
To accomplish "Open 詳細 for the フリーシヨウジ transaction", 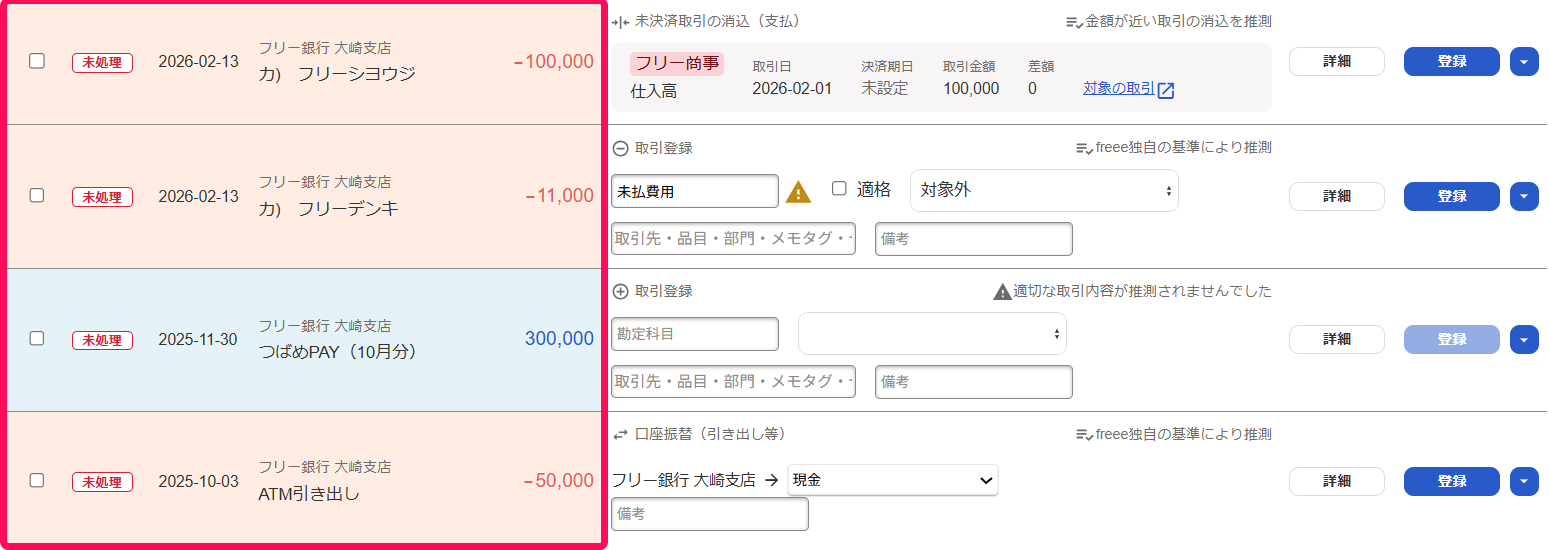I will [x=1337, y=61].
